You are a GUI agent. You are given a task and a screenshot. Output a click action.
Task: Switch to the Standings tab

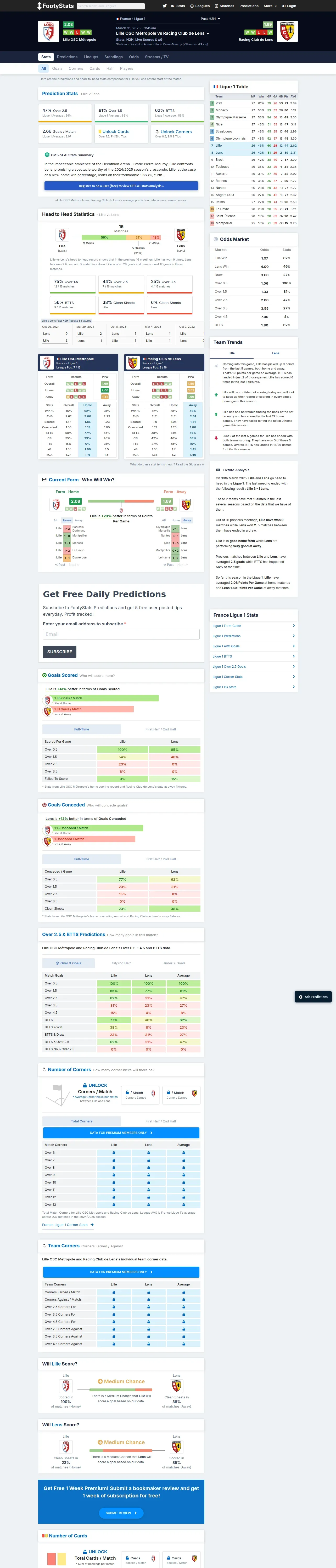113,57
